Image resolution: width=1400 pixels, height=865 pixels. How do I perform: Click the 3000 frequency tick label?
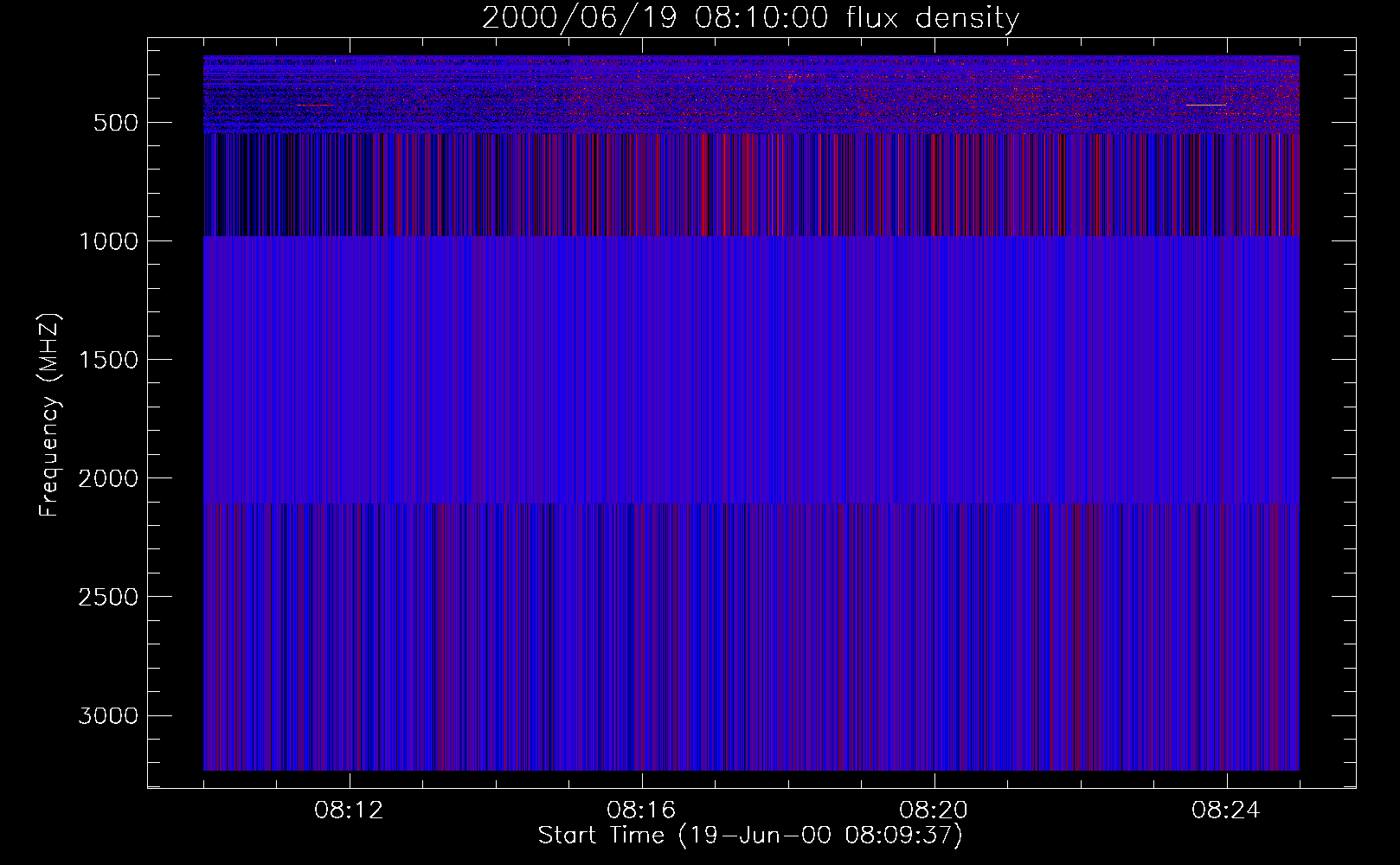pyautogui.click(x=108, y=715)
